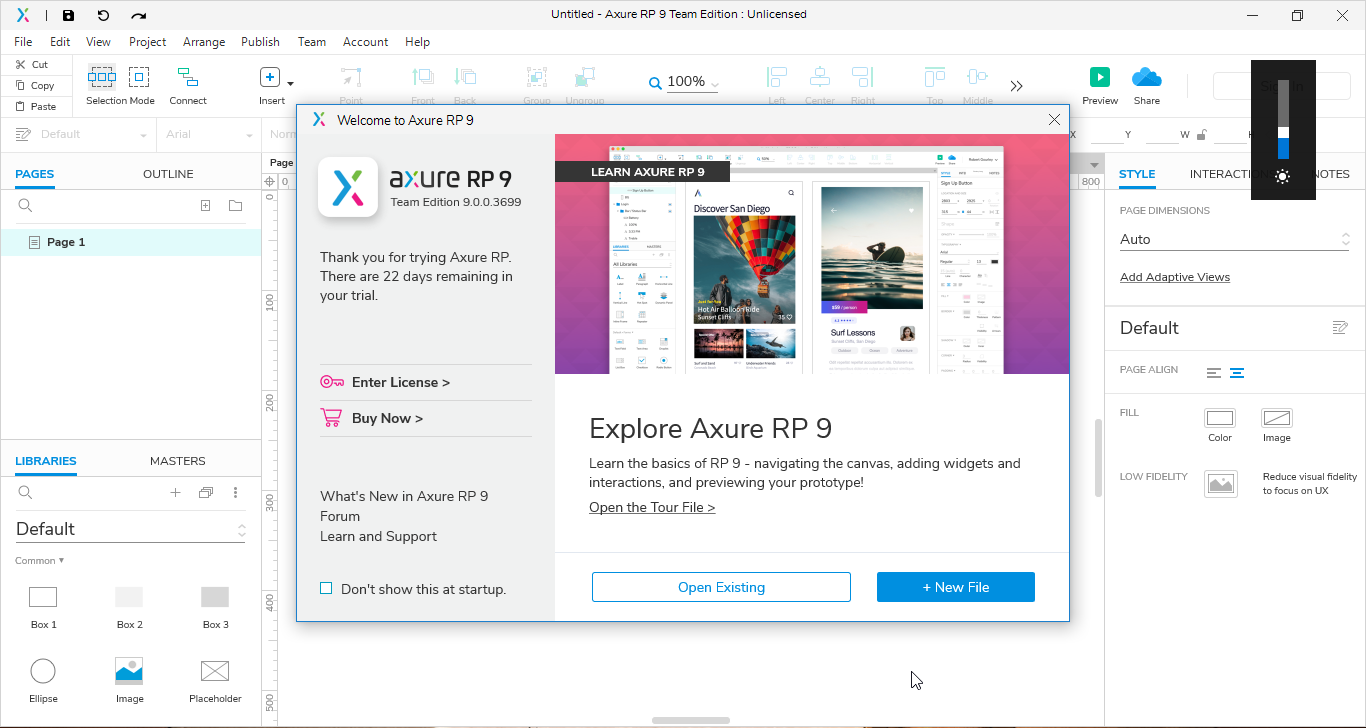
Task: Set page align center
Action: tap(1237, 373)
